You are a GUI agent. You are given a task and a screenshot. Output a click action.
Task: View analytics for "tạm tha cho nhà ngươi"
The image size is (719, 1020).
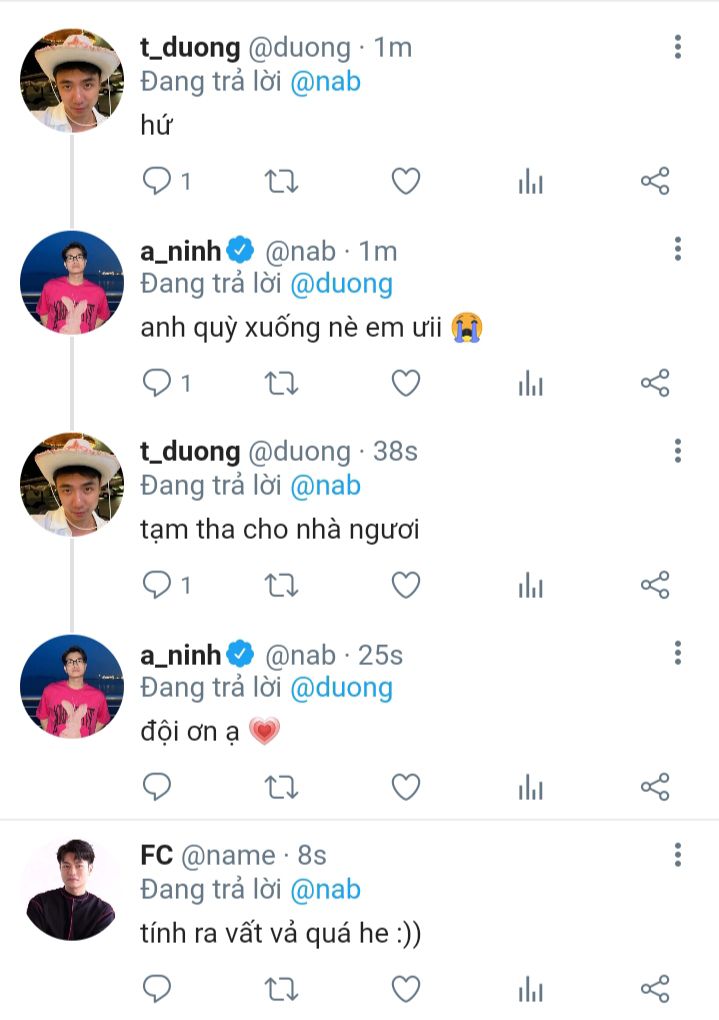(x=530, y=585)
